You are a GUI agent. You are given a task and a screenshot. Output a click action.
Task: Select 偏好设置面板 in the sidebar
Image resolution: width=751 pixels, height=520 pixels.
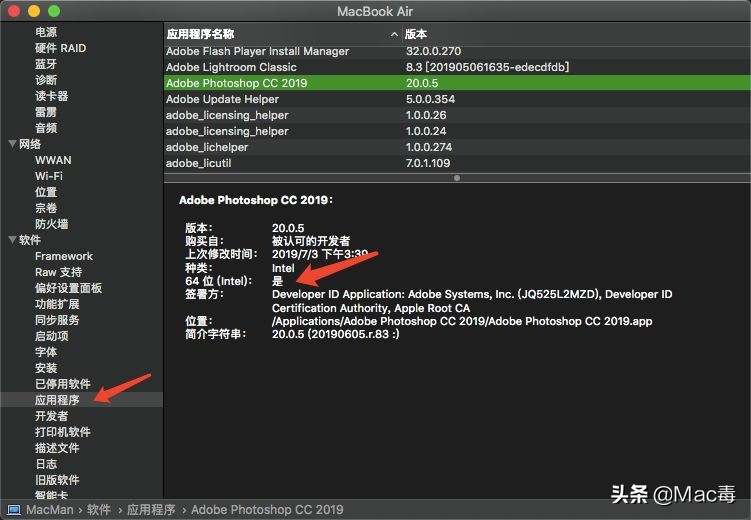(68, 288)
